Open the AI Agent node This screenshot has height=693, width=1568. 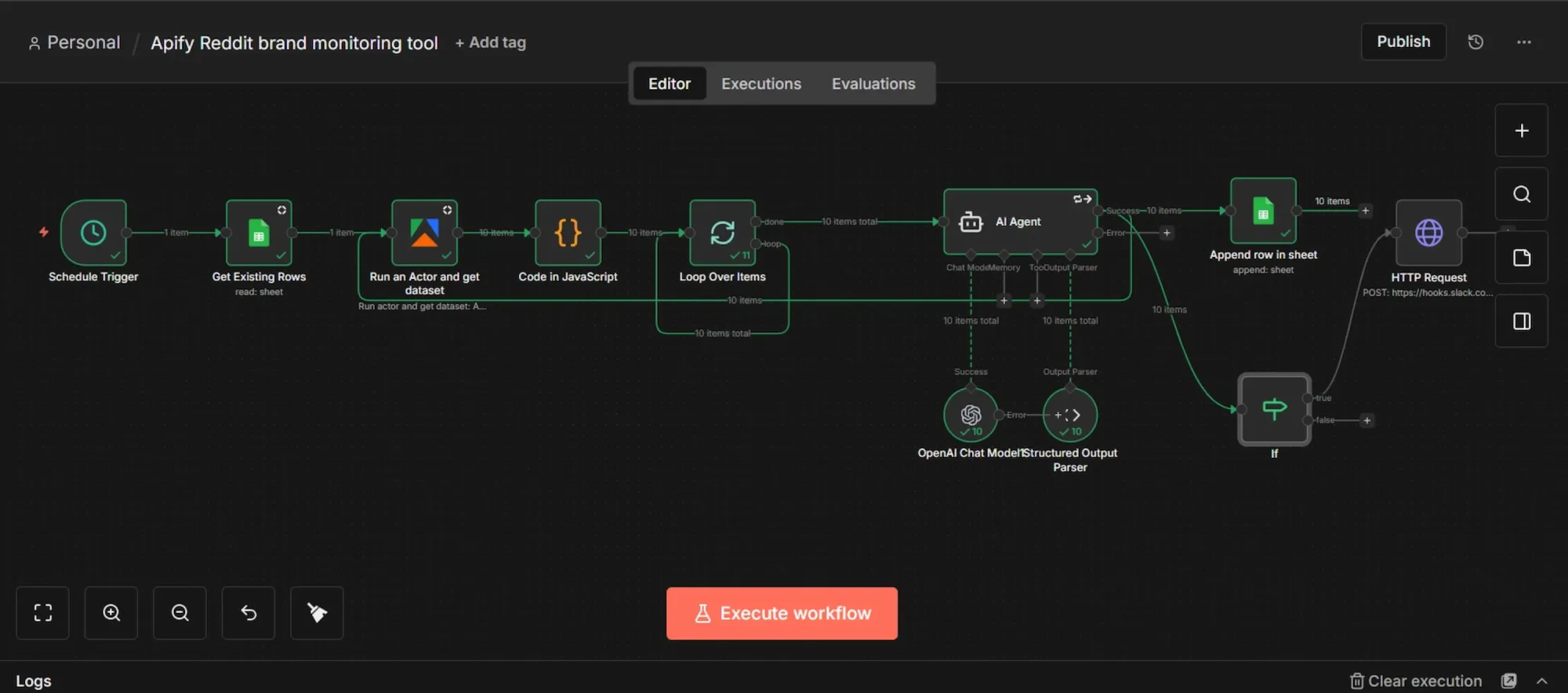point(1020,222)
